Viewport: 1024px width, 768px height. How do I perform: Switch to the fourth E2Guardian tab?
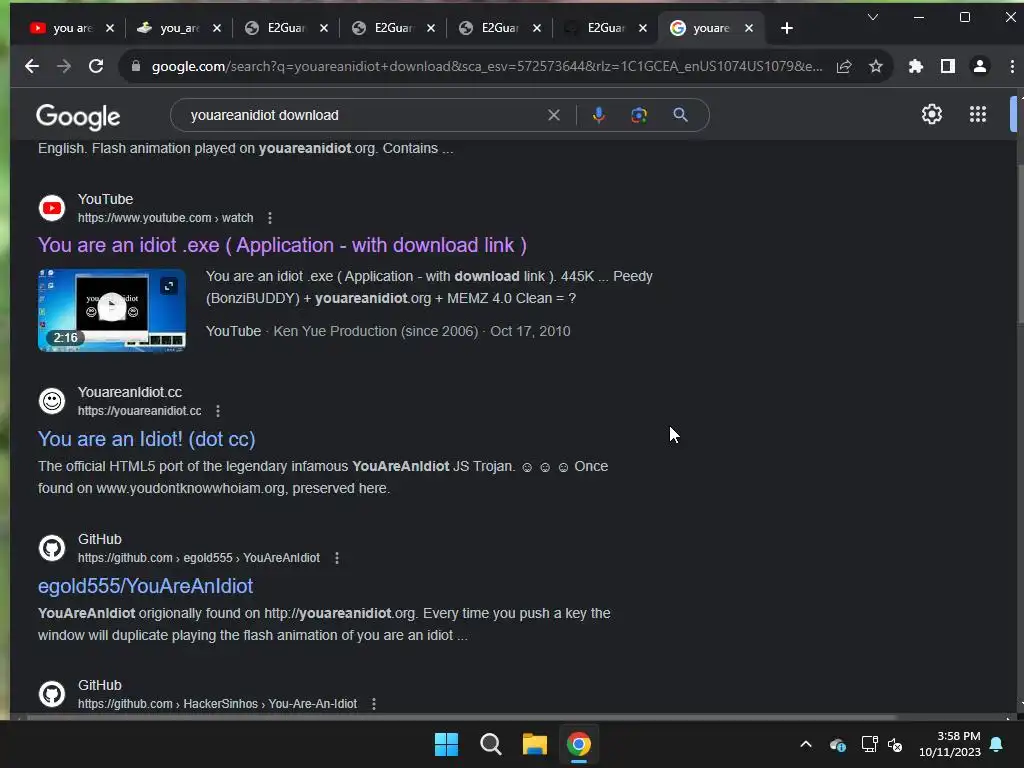[x=596, y=28]
